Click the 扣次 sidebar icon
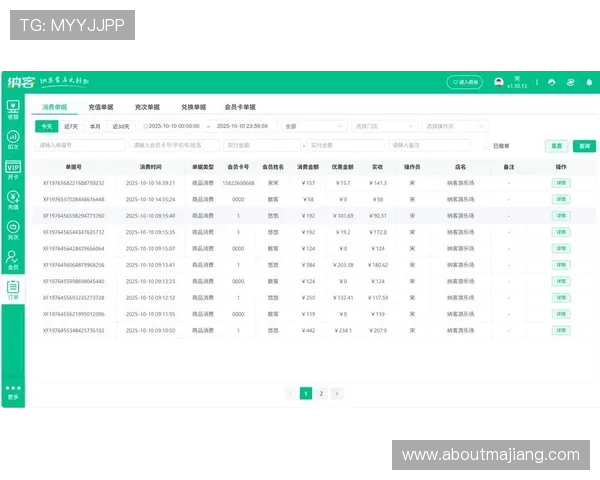Viewport: 600px width, 480px height. coord(13,138)
